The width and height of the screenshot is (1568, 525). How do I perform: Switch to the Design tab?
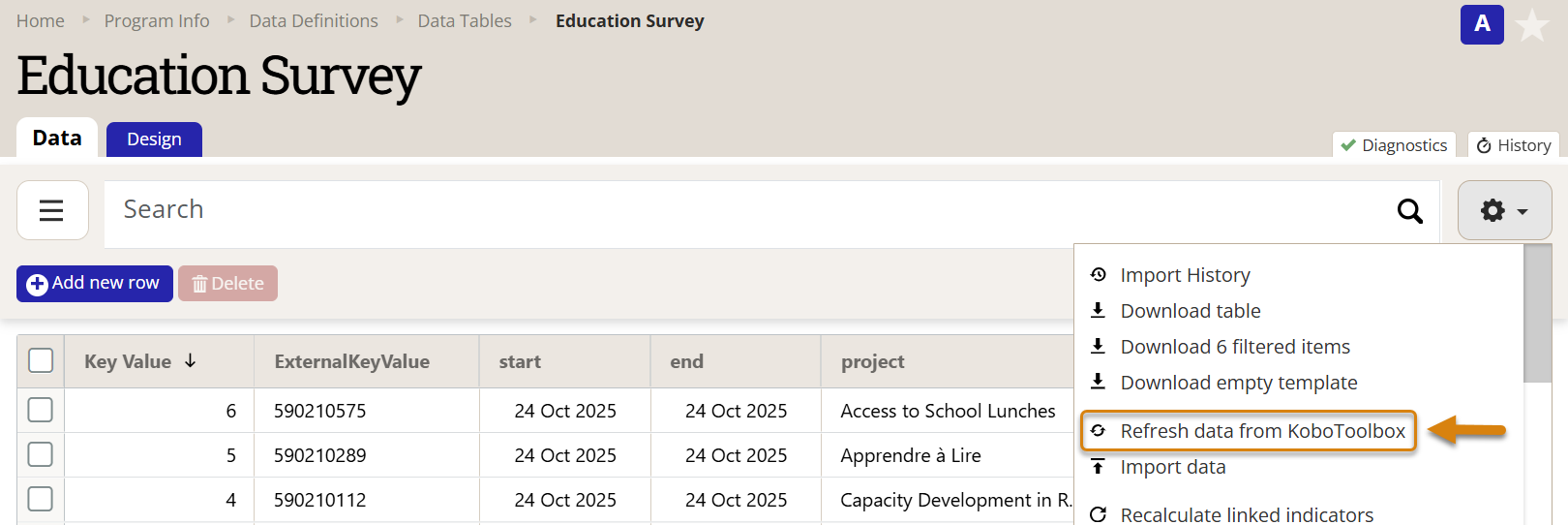[x=154, y=139]
